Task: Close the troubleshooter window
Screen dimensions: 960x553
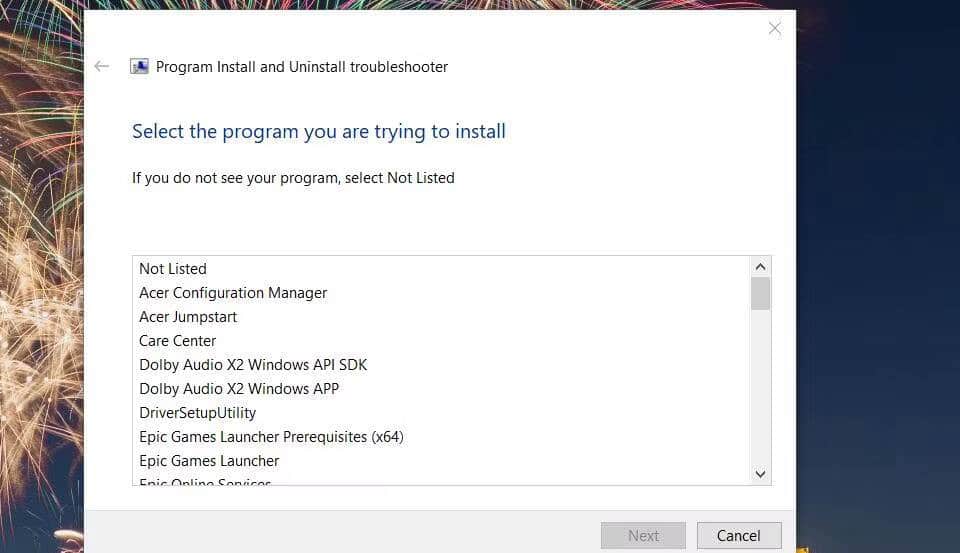Action: pos(774,28)
